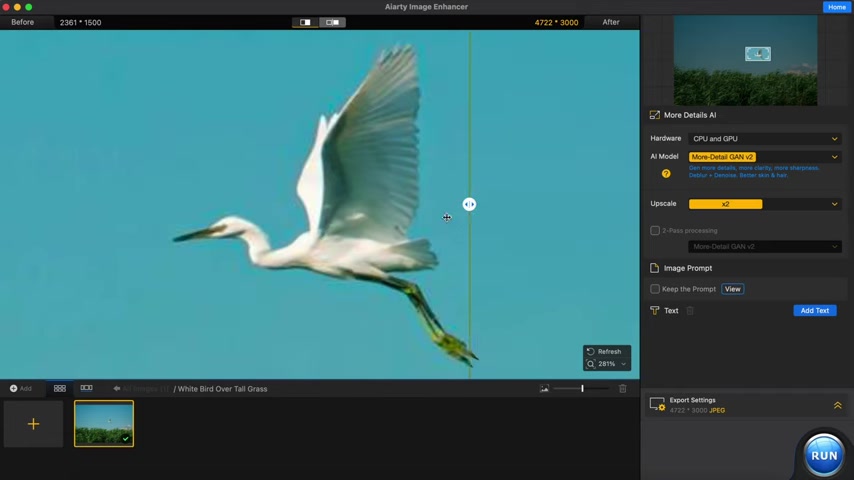Click the Add images button
This screenshot has height=480, width=854.
tap(21, 388)
